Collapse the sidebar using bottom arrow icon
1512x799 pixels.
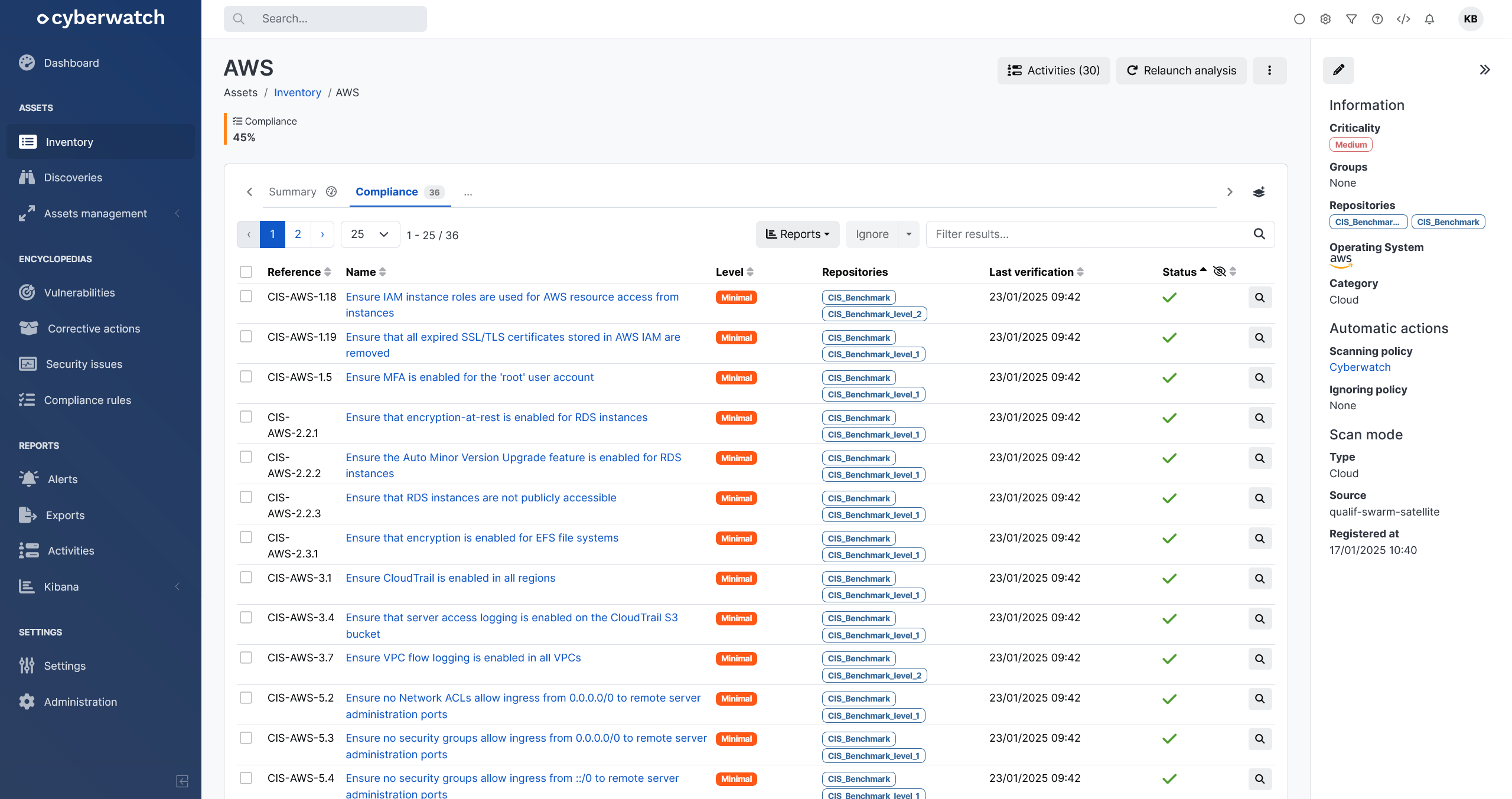tap(183, 781)
